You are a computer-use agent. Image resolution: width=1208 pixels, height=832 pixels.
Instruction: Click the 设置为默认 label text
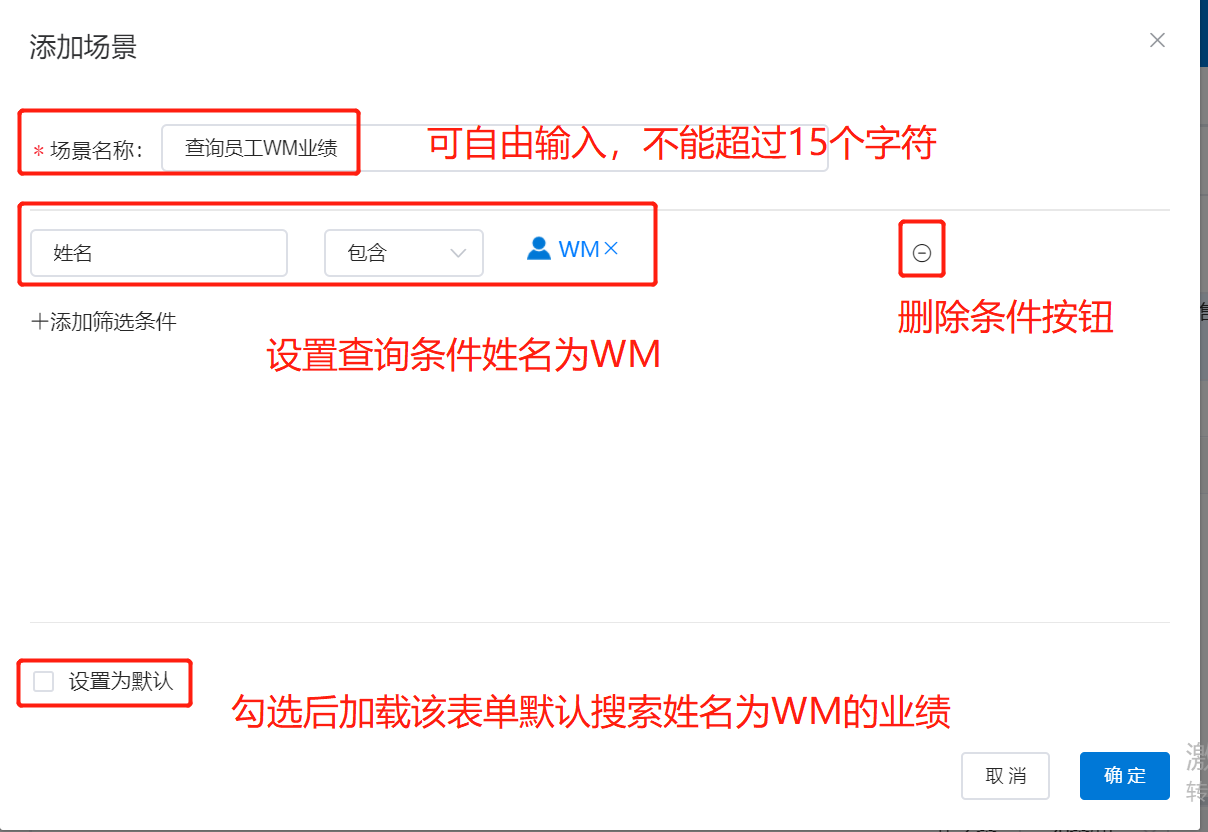[x=121, y=682]
